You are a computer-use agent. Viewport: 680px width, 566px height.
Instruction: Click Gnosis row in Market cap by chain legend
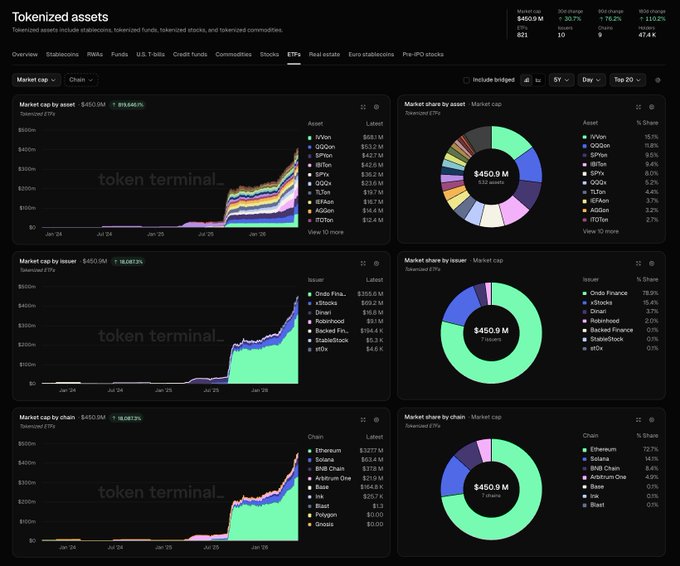click(345, 524)
